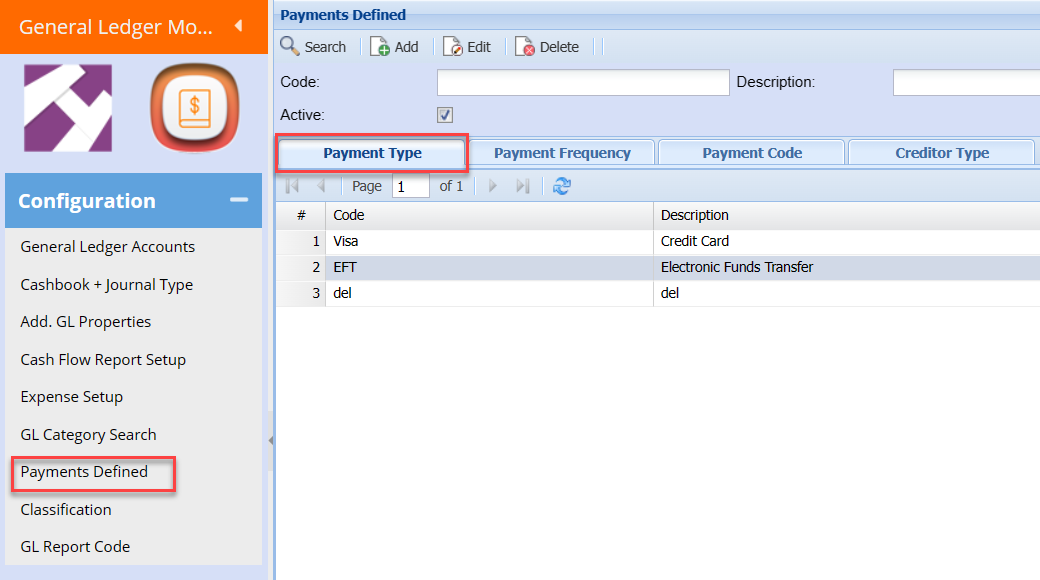Click the Description input field

(x=966, y=82)
